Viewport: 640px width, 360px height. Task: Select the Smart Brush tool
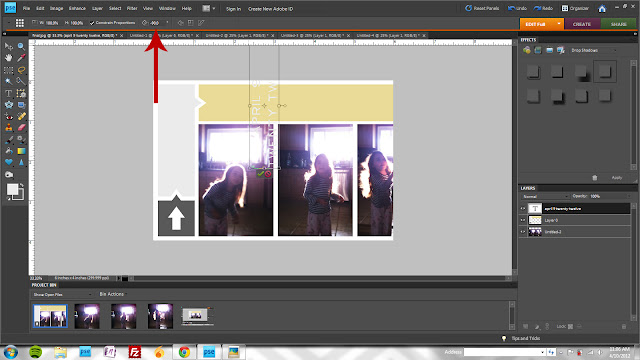click(x=21, y=140)
